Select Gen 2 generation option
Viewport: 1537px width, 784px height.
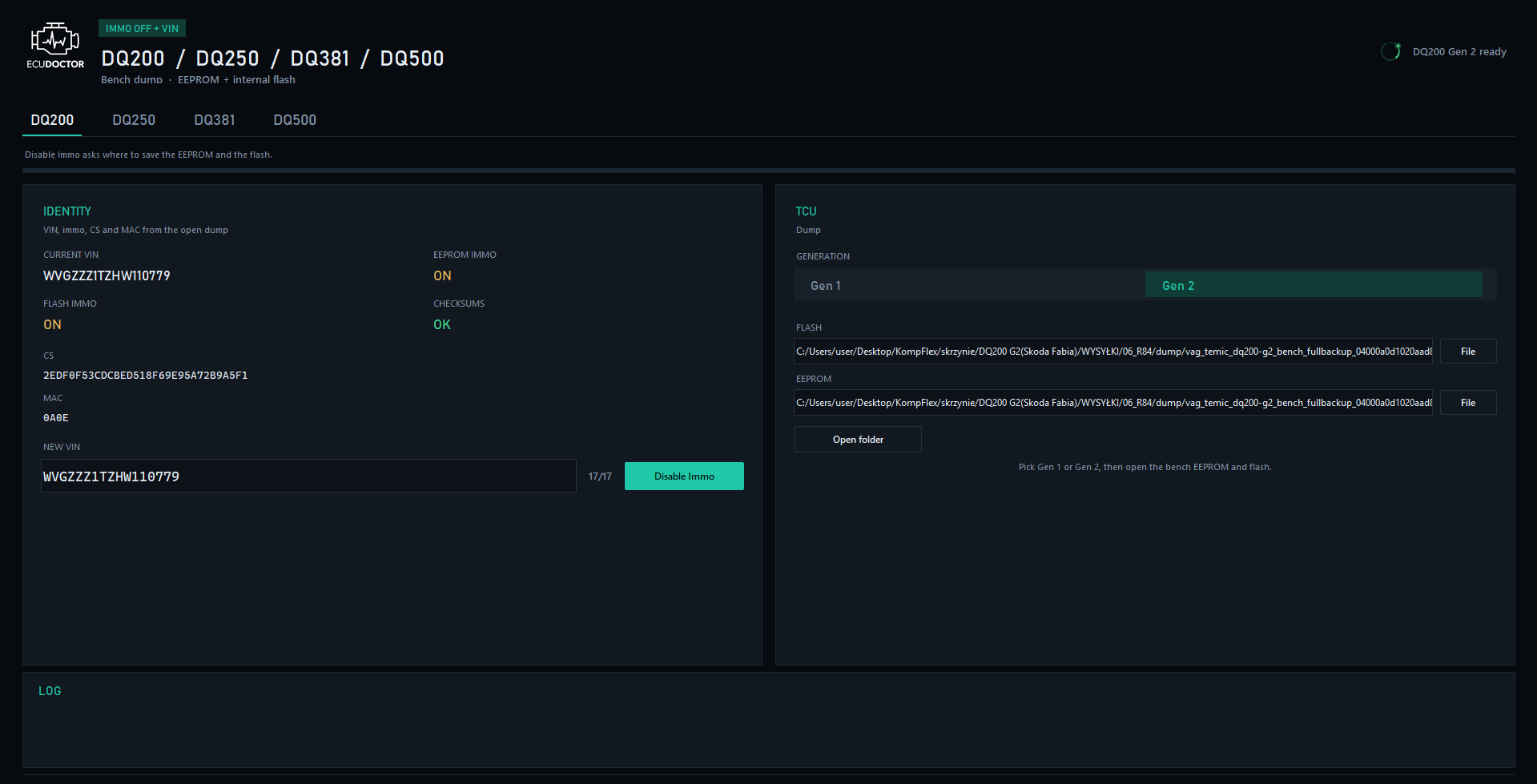[1314, 285]
